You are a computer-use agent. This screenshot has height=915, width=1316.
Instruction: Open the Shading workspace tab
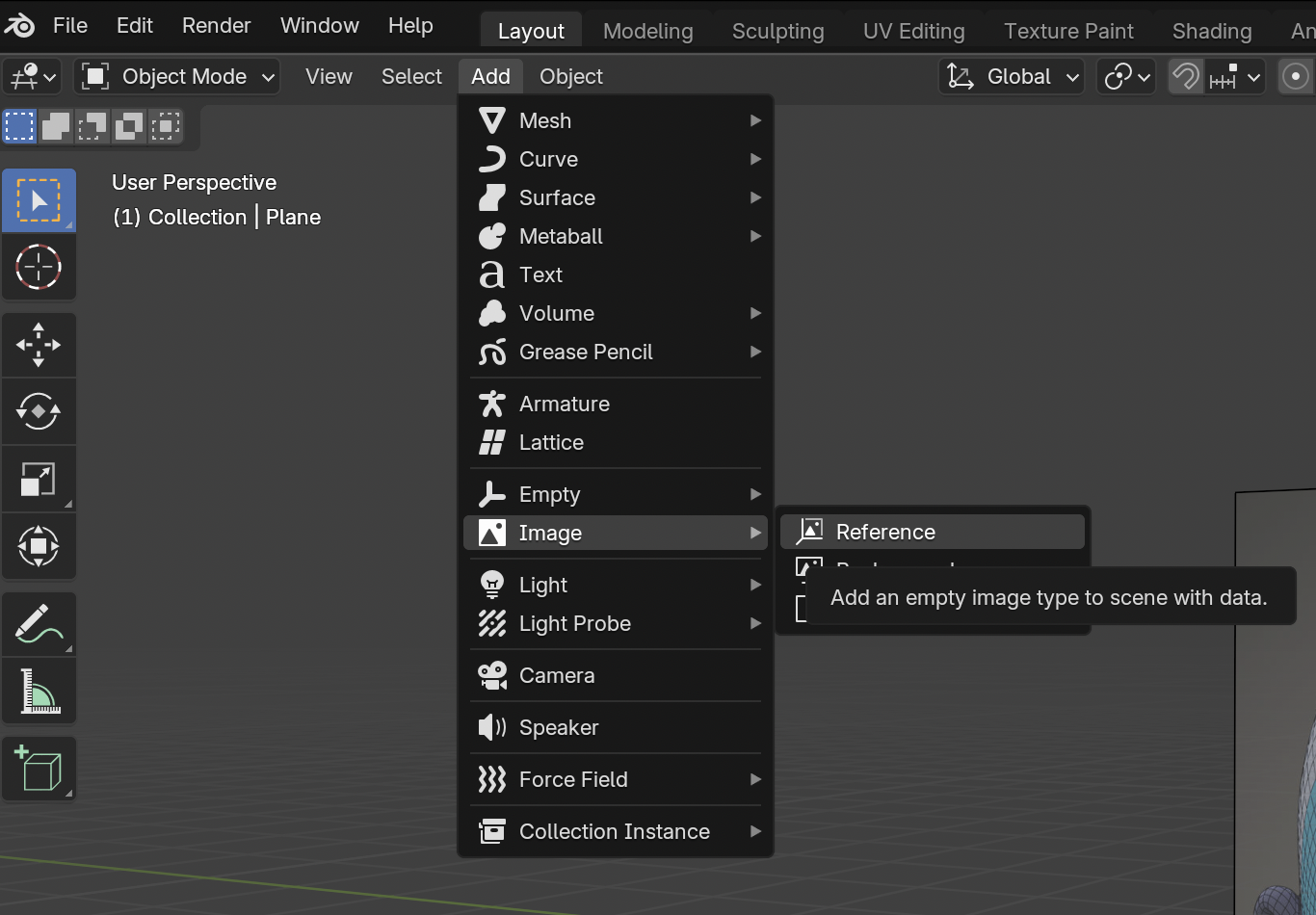(1211, 32)
